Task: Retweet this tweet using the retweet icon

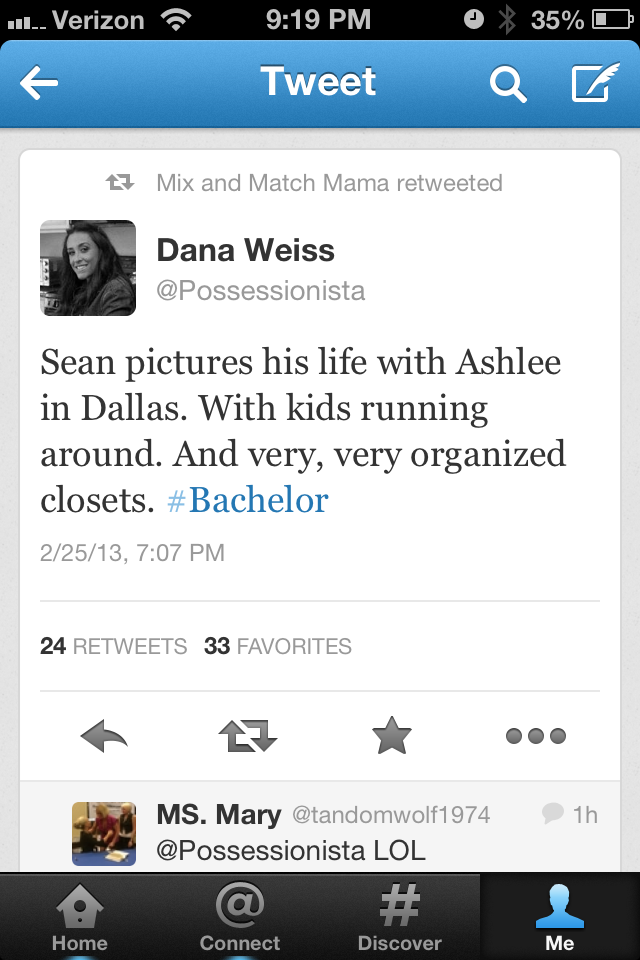Action: [x=247, y=737]
